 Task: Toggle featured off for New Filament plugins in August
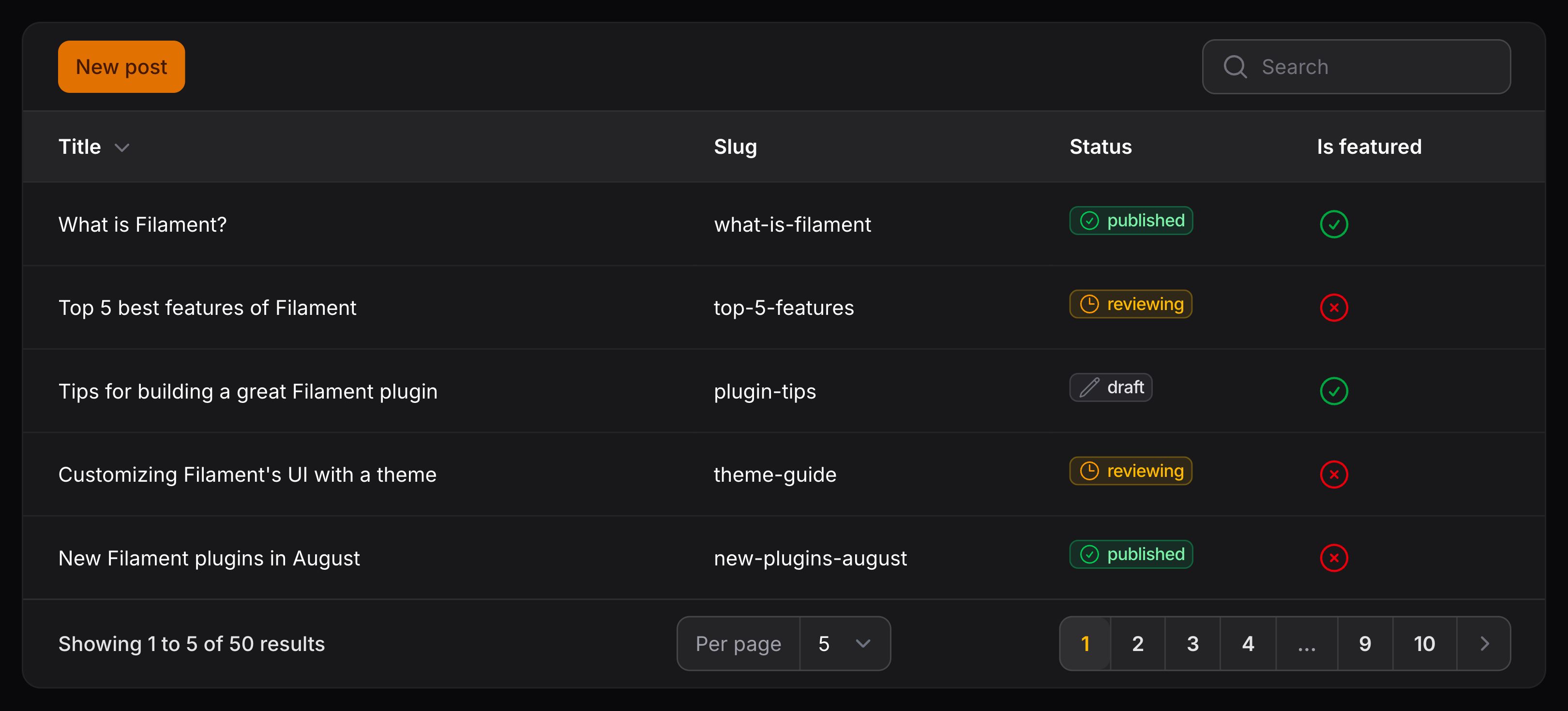(1334, 558)
